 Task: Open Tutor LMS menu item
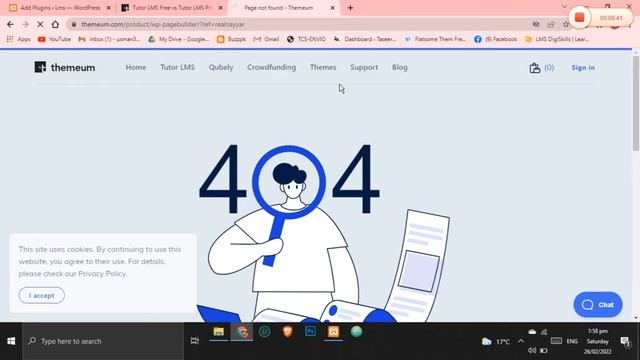click(x=178, y=67)
